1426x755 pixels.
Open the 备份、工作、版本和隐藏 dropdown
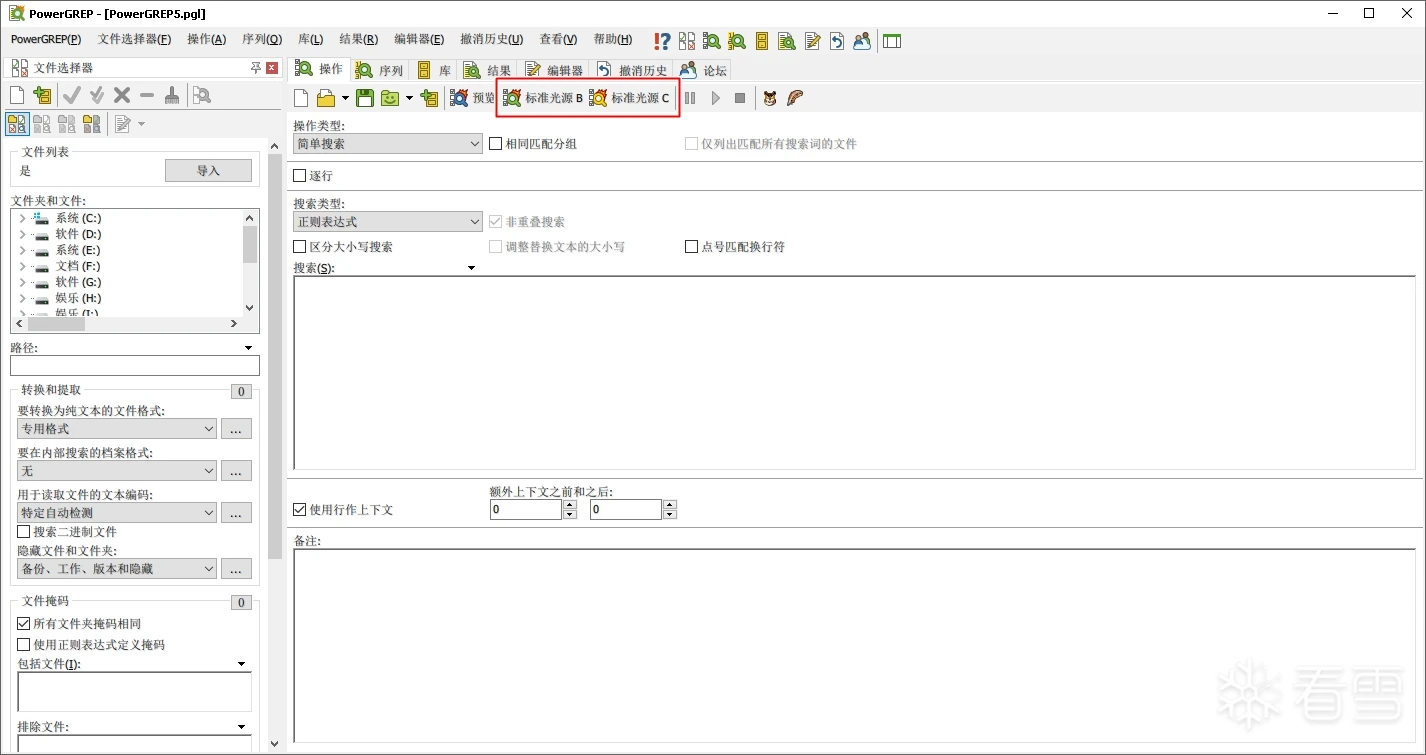[117, 569]
